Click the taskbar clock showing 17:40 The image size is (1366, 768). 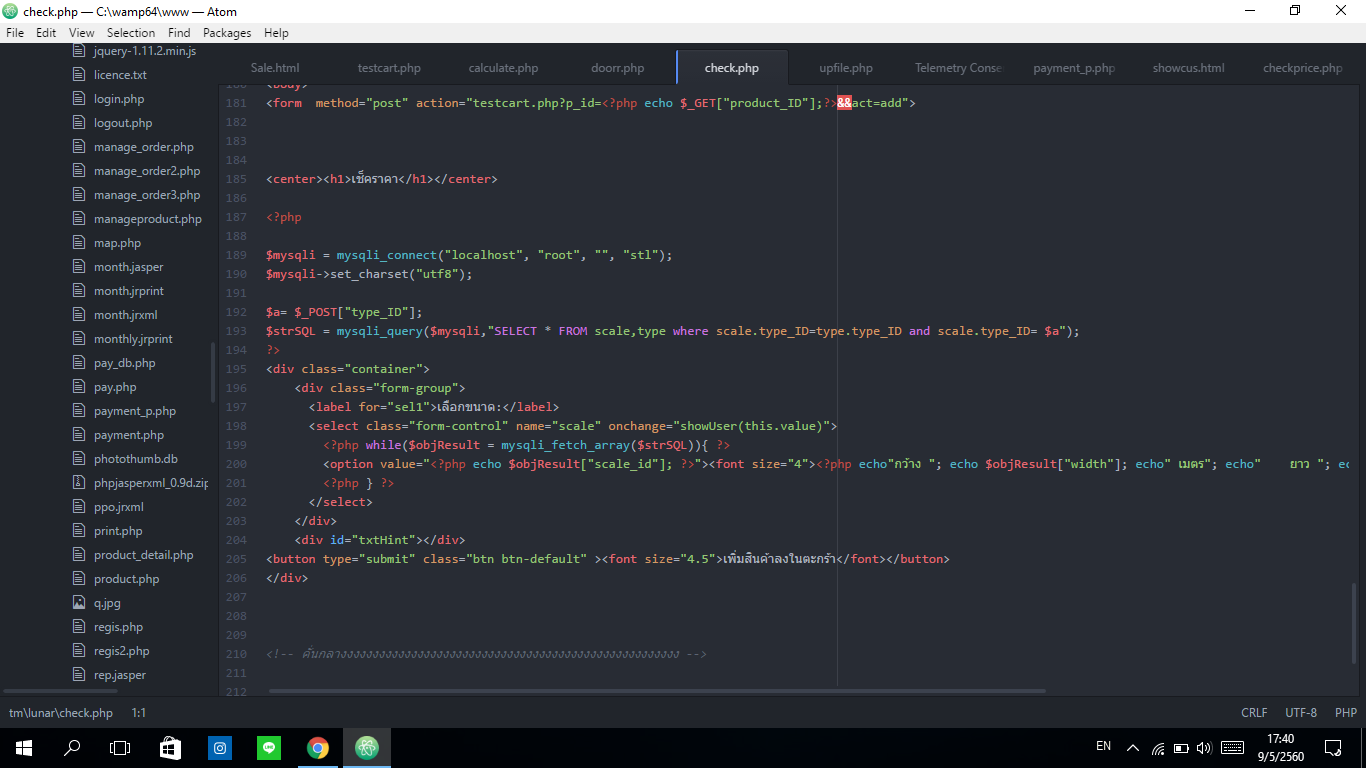(x=1280, y=748)
